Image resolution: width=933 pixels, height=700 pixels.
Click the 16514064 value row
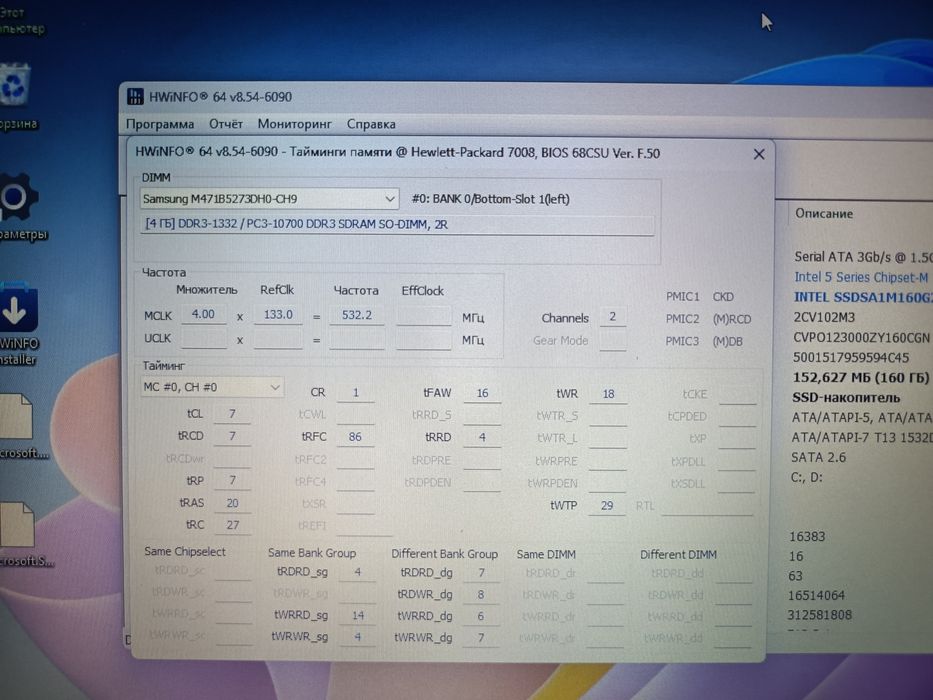(816, 595)
